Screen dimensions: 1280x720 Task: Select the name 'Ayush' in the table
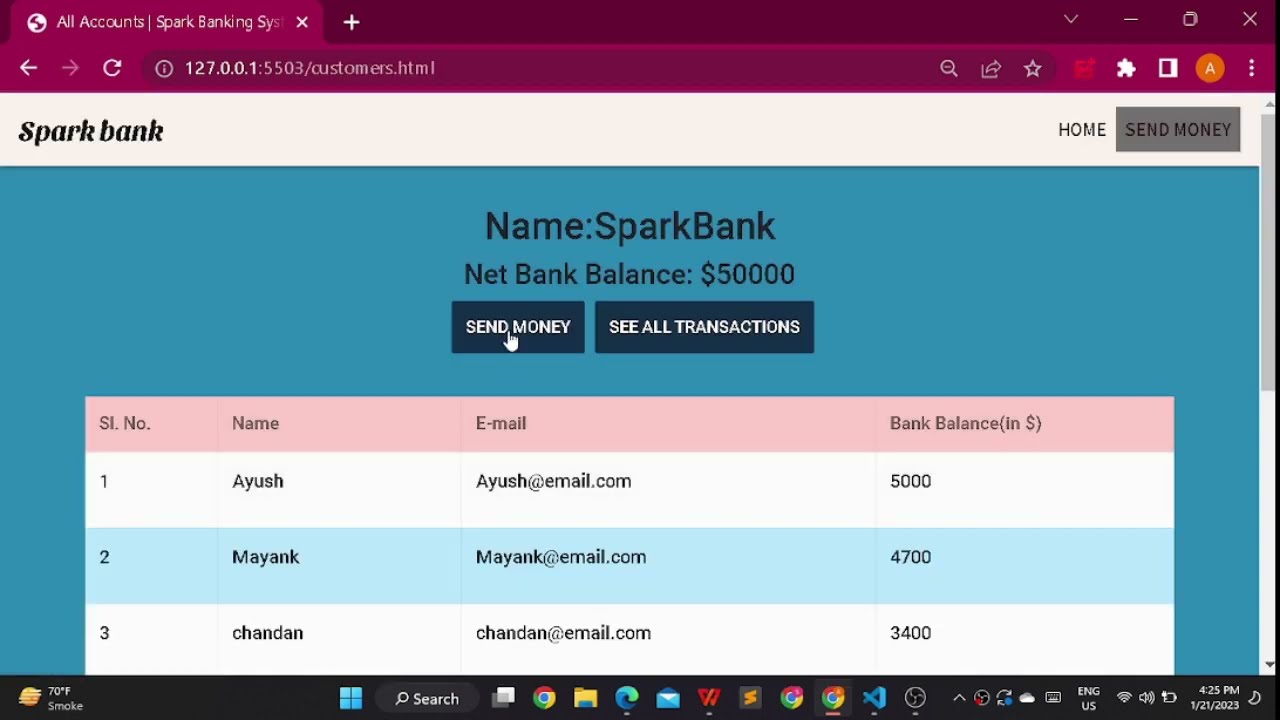pyautogui.click(x=258, y=481)
